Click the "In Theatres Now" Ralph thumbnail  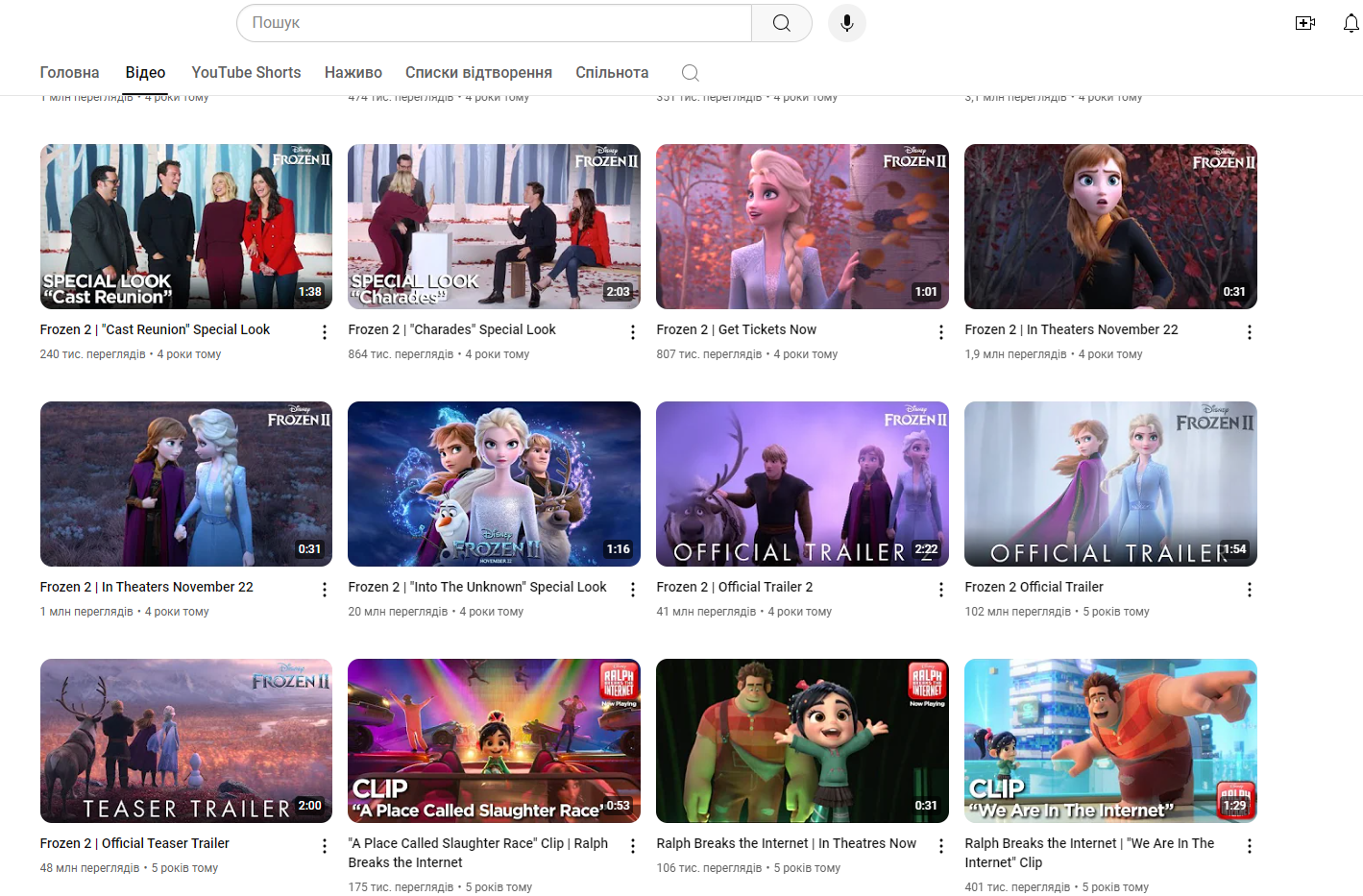tap(802, 740)
